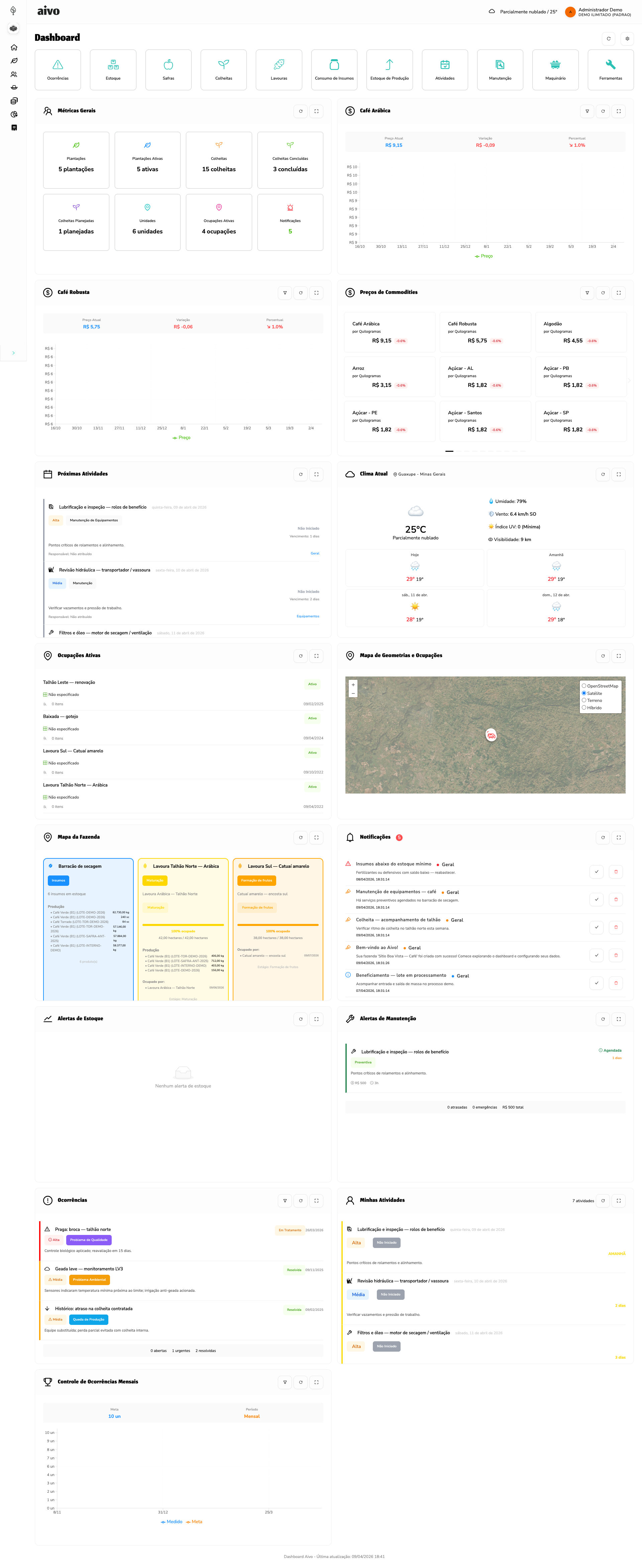642x1568 pixels.
Task: Open the coins stack icon in sidebar
Action: tap(13, 101)
